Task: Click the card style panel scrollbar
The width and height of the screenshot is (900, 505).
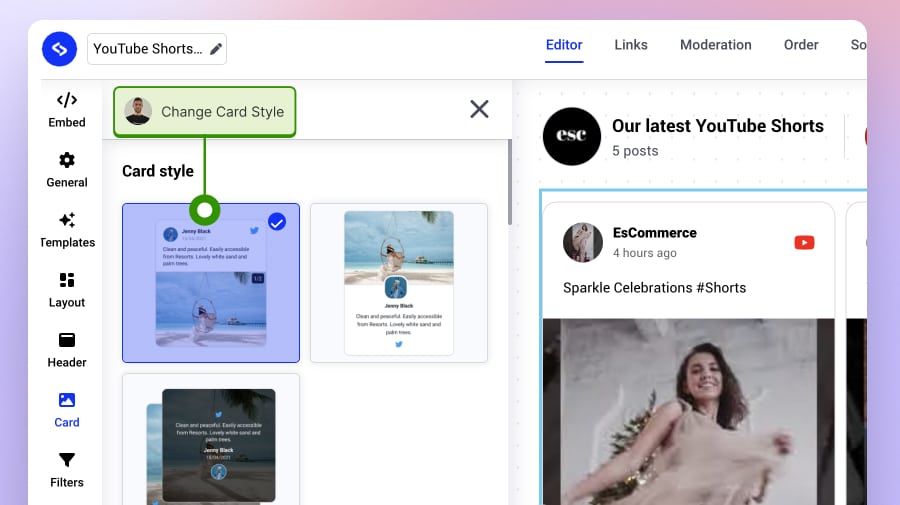Action: click(509, 182)
